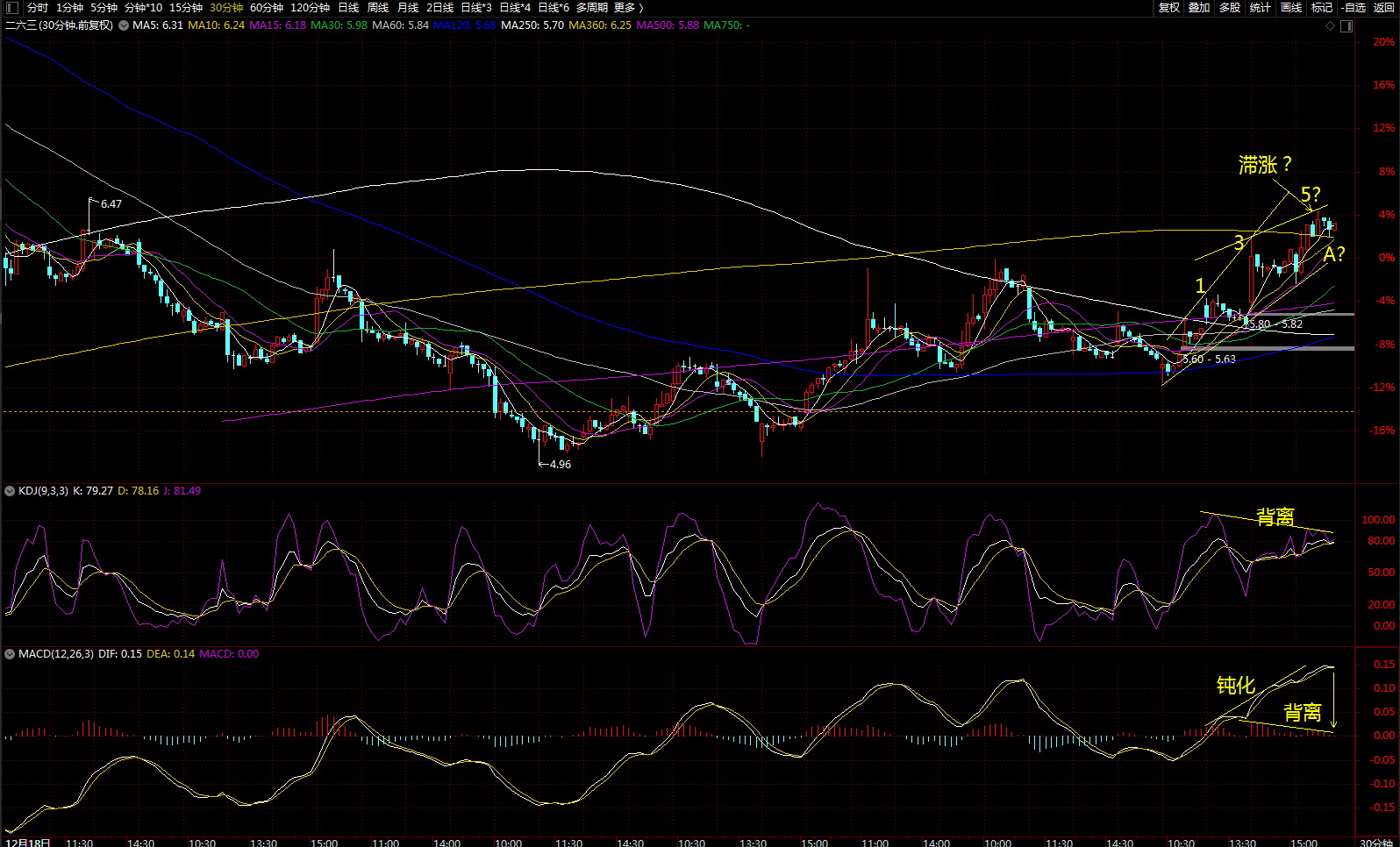Click the 5.60 - 5.63 price range label

click(1210, 359)
